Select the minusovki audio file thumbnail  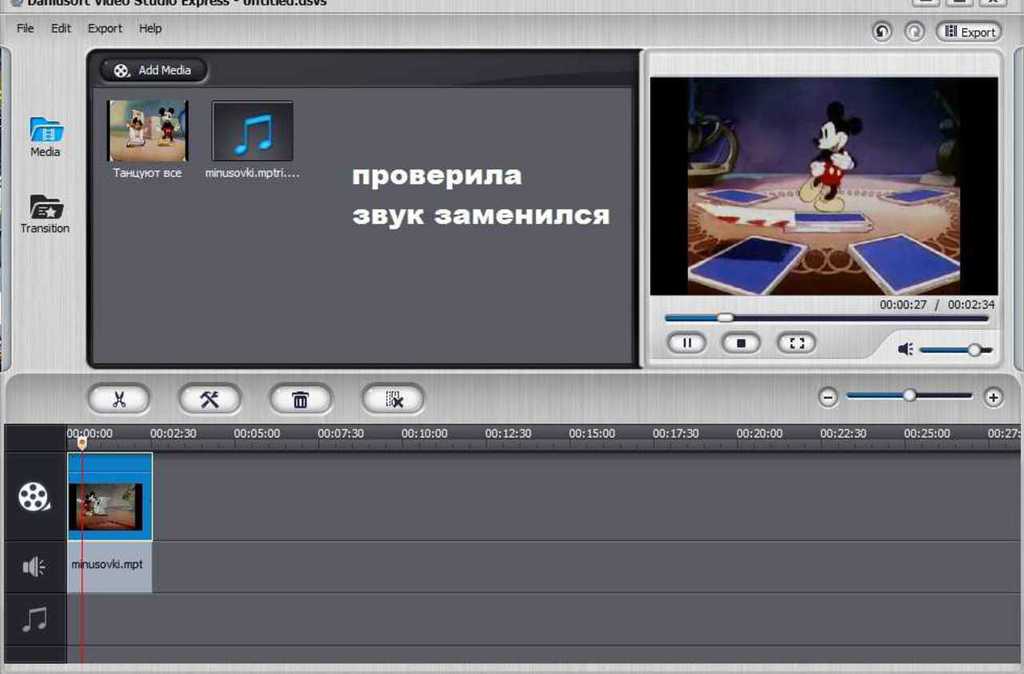coord(252,131)
